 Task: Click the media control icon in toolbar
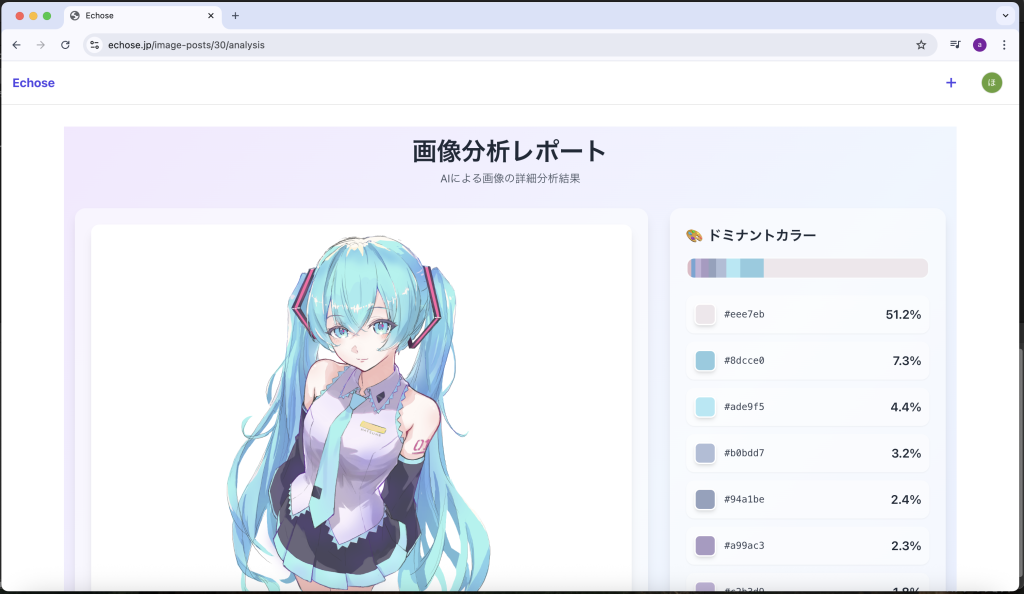click(955, 45)
